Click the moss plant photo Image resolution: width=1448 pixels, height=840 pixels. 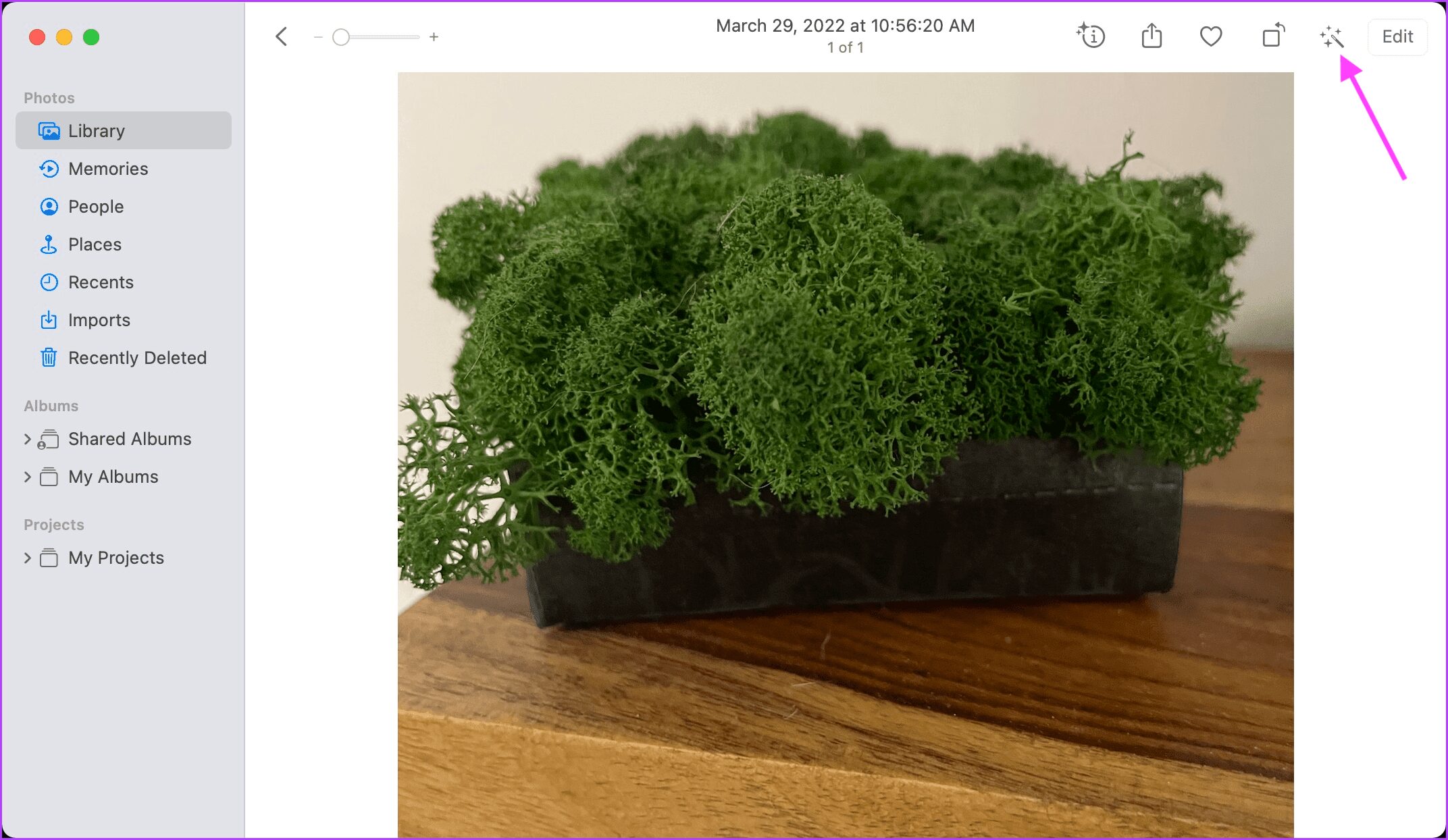[x=846, y=454]
